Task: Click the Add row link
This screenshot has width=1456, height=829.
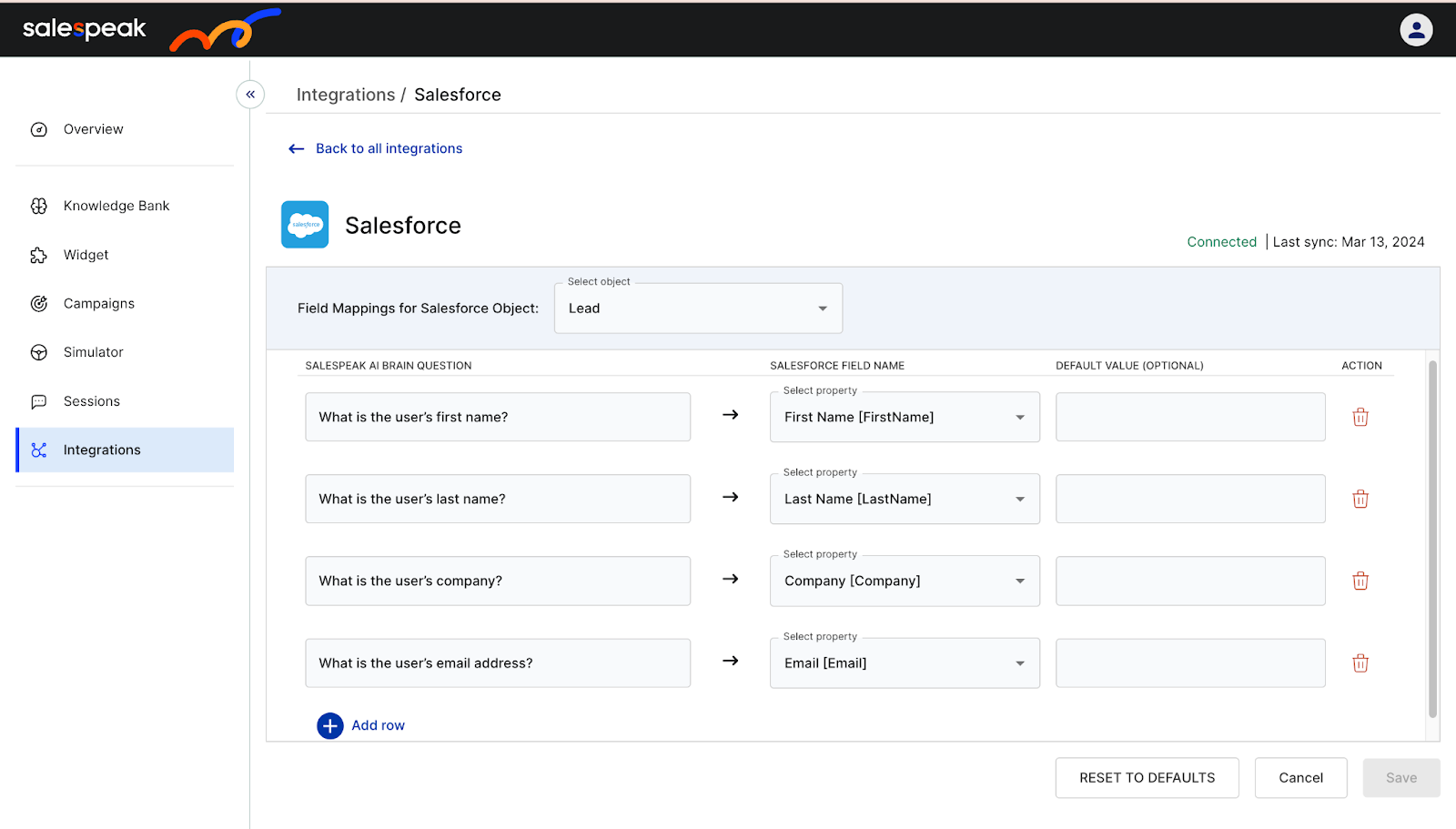Action: [378, 726]
